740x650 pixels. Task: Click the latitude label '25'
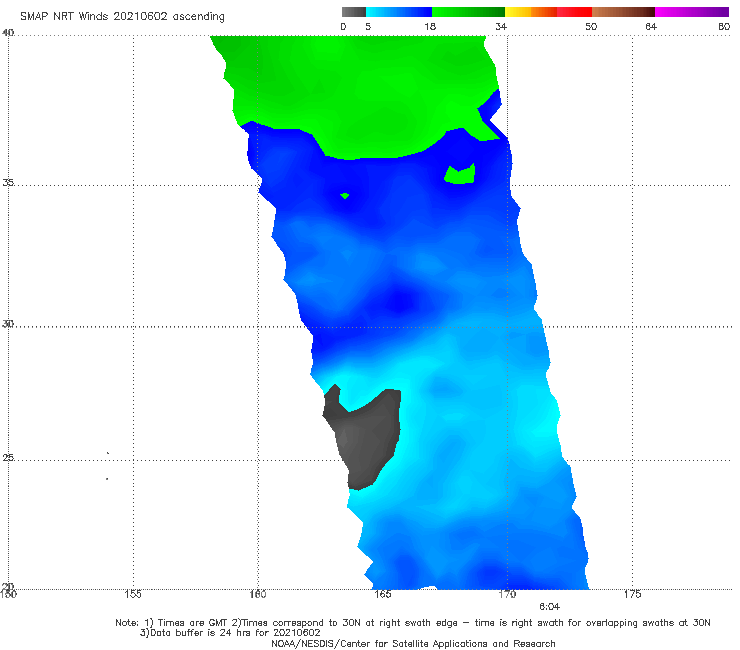click(x=8, y=458)
